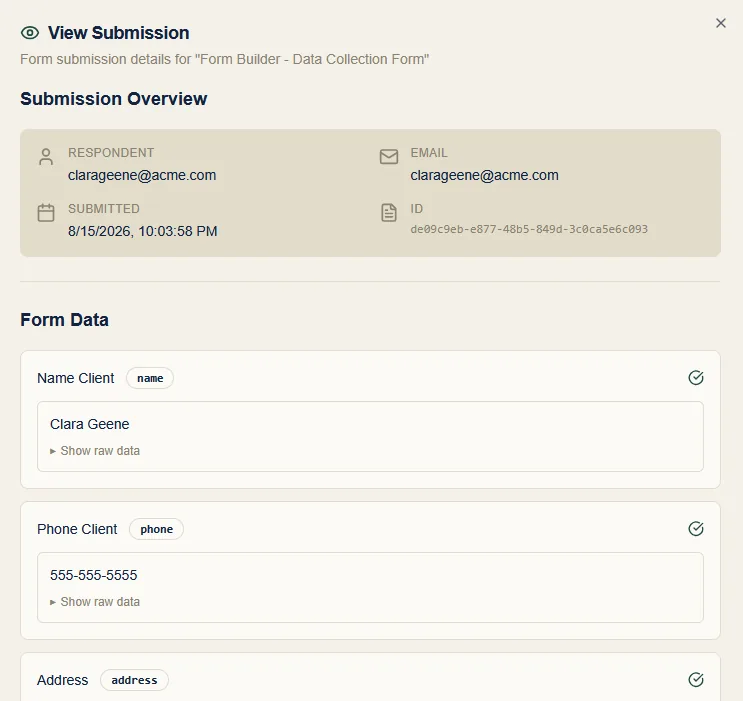Click the check icon for Name Client
Screen dimensions: 743x701
click(696, 378)
